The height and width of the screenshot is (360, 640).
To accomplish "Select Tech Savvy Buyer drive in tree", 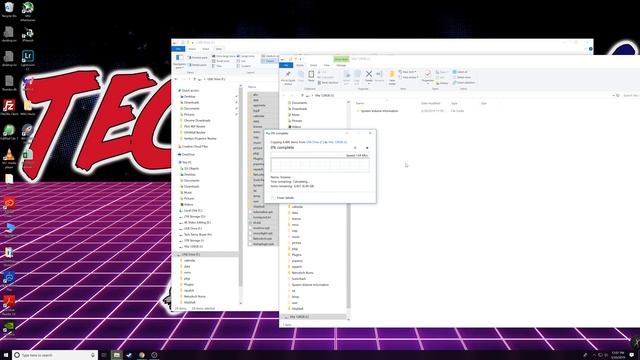I will pyautogui.click(x=198, y=234).
